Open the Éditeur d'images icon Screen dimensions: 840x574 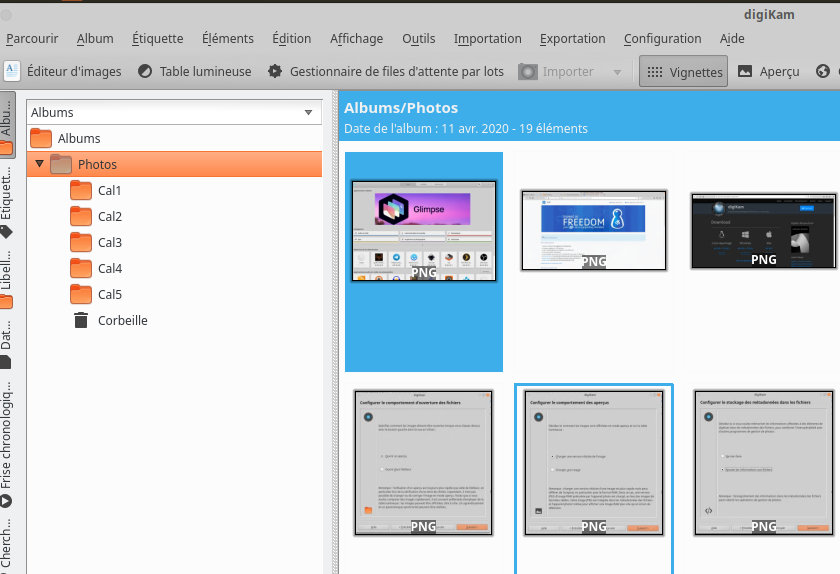12,71
